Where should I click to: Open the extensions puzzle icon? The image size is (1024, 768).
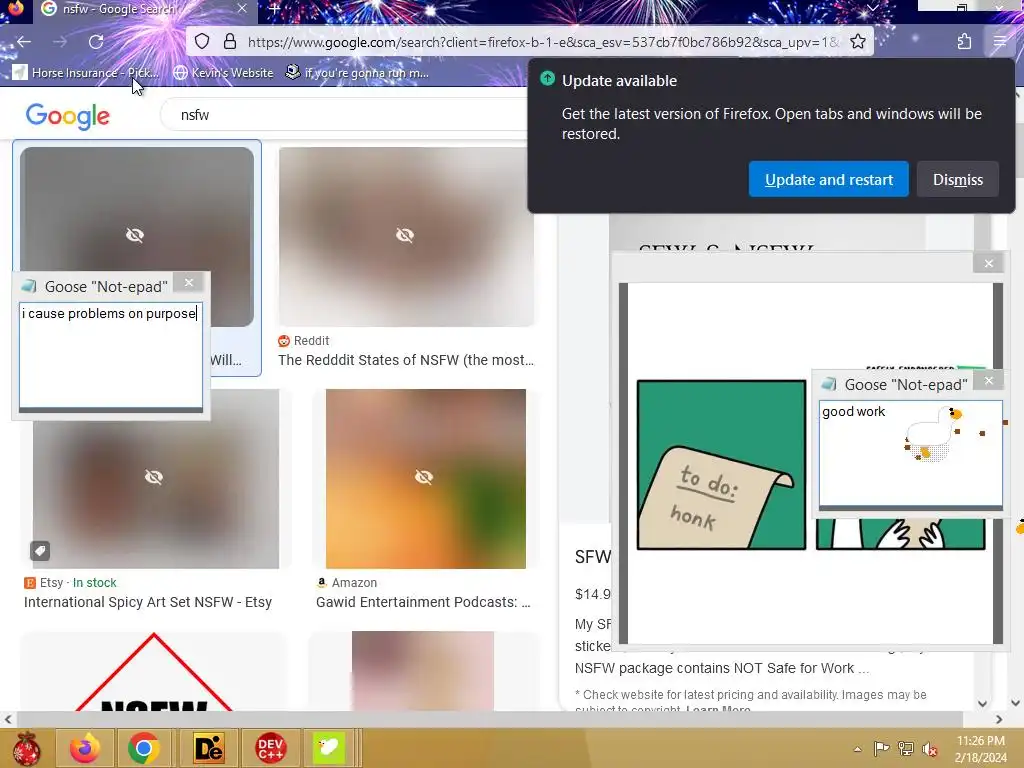[965, 42]
